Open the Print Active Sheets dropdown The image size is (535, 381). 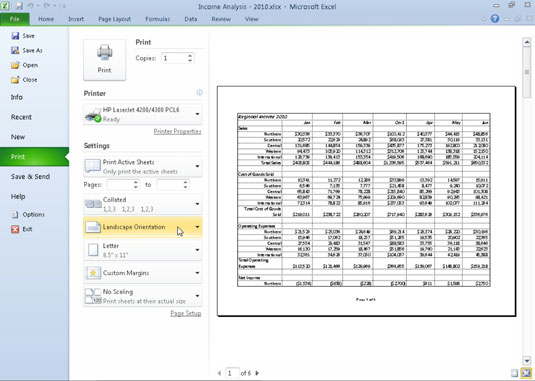(x=143, y=166)
